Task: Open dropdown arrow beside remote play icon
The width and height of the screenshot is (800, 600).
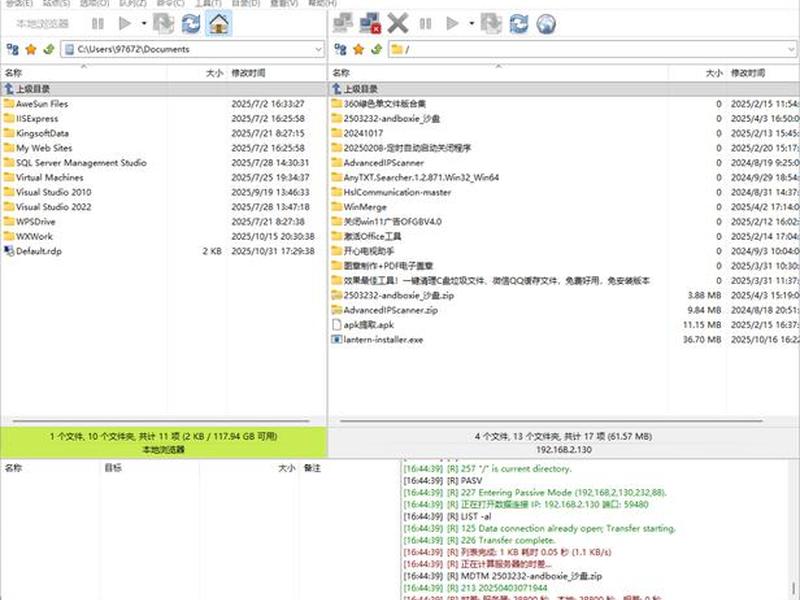Action: [x=471, y=23]
